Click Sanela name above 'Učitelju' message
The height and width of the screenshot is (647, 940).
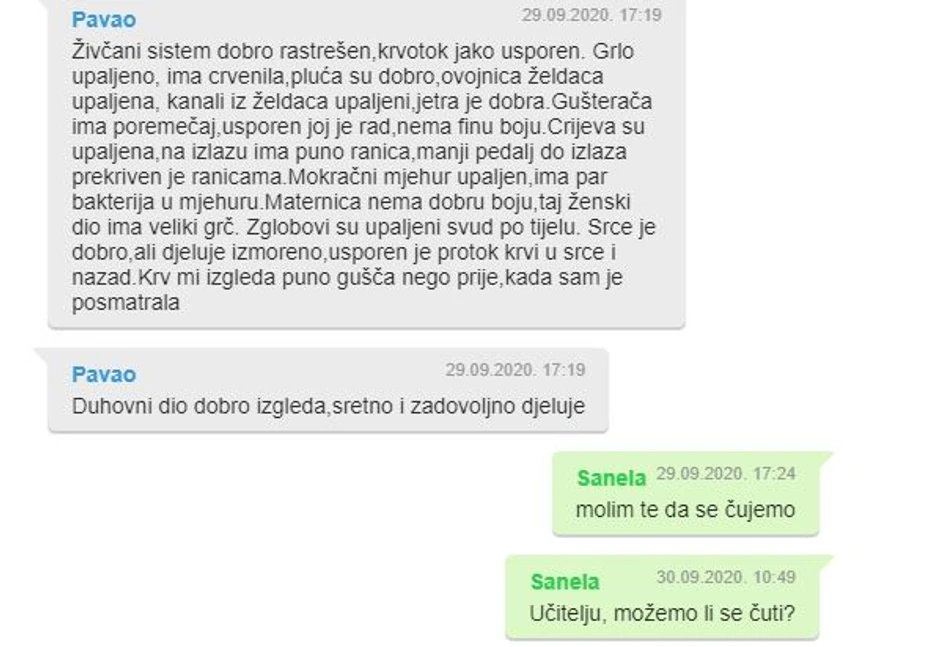point(565,582)
